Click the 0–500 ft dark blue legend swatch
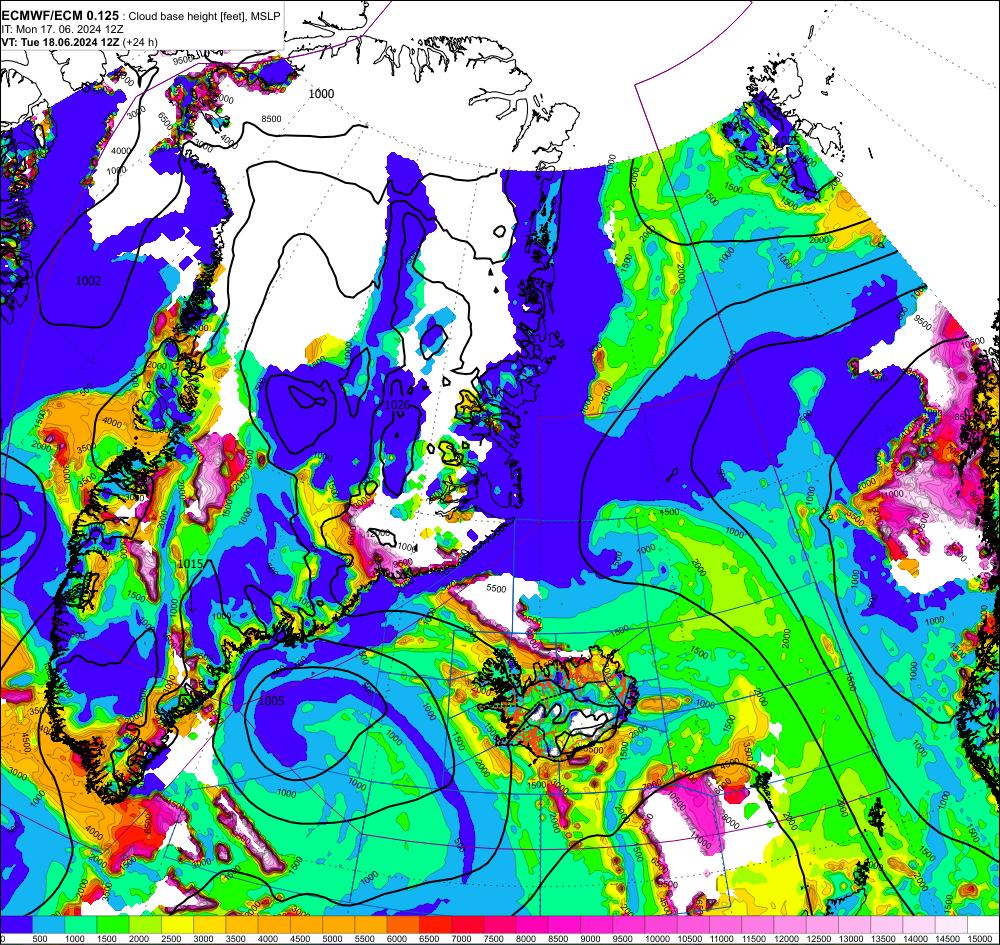Screen dimensions: 1000x945 [17, 925]
